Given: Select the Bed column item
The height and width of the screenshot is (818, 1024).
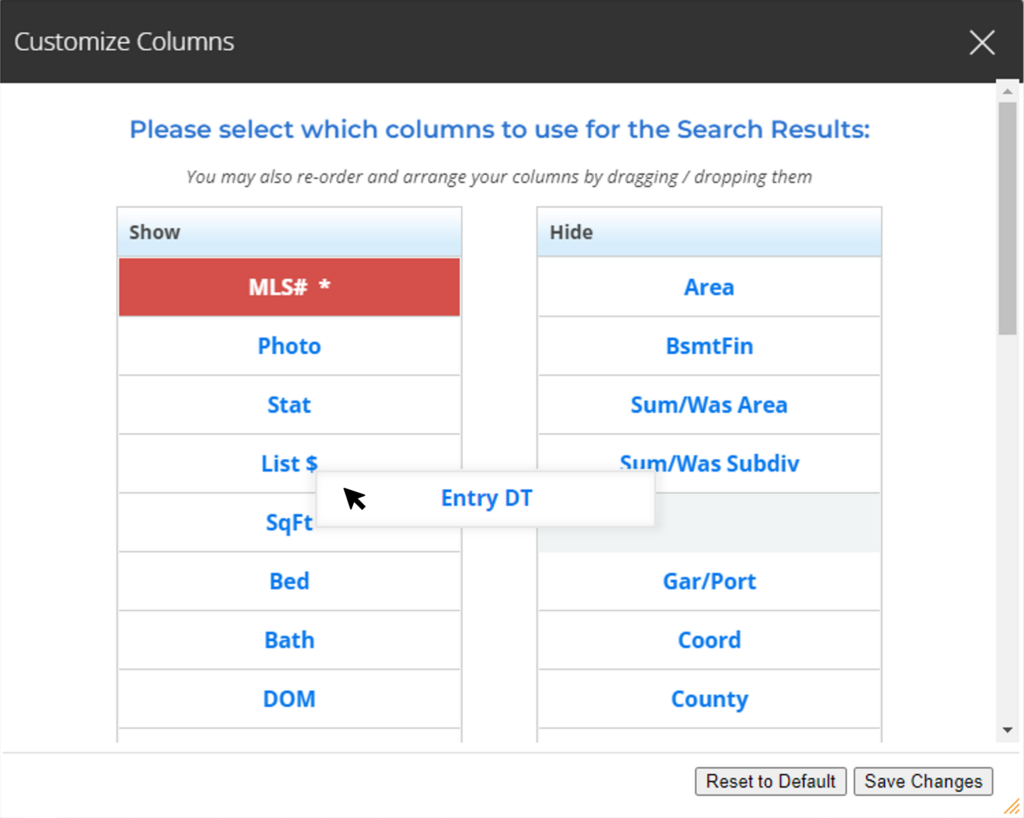Looking at the screenshot, I should [x=289, y=581].
